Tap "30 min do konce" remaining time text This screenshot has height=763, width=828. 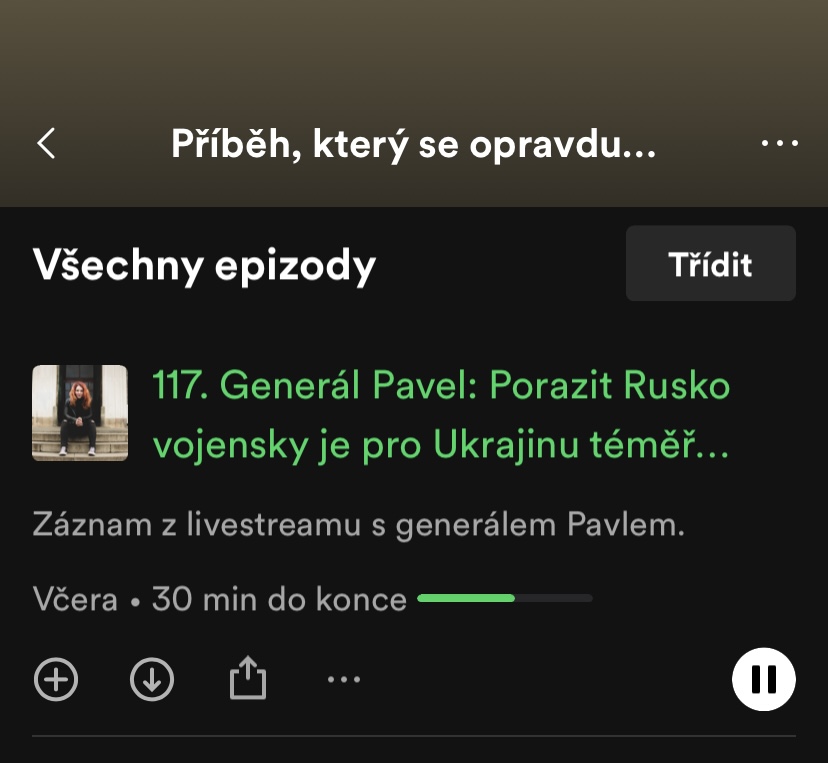click(279, 599)
